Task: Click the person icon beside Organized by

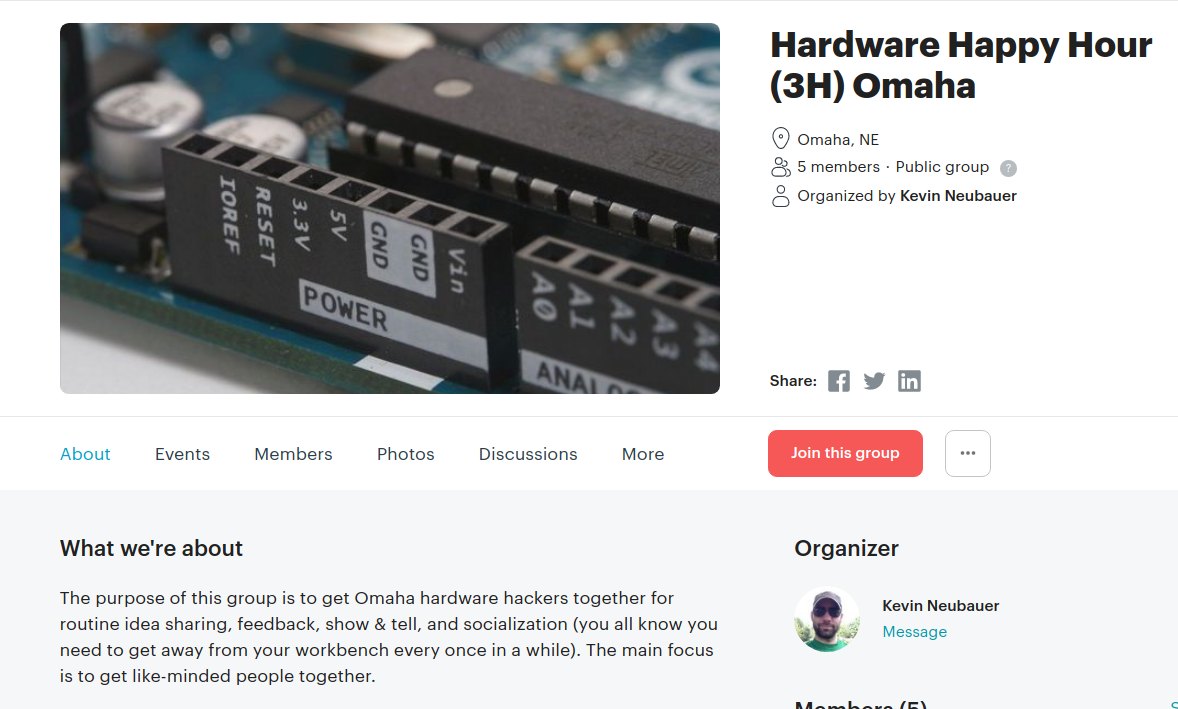Action: click(x=781, y=196)
